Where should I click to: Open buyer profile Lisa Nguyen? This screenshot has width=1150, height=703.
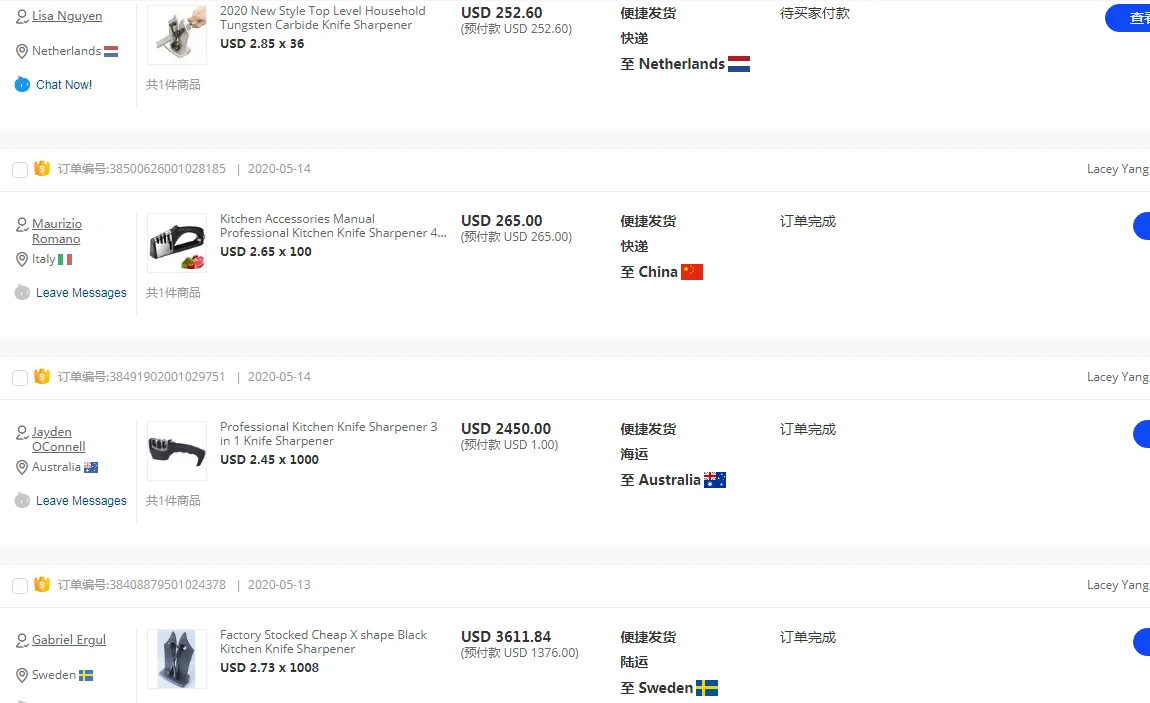[x=67, y=16]
